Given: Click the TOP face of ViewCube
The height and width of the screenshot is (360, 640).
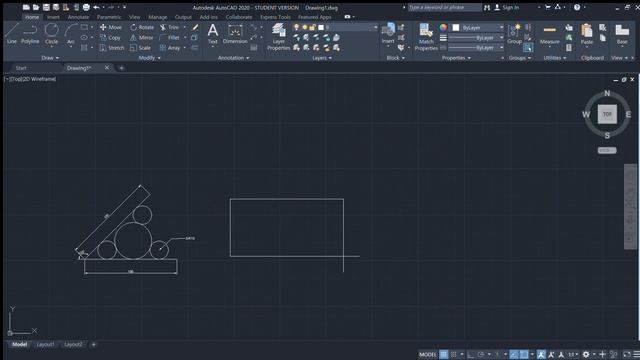Looking at the screenshot, I should pyautogui.click(x=607, y=114).
